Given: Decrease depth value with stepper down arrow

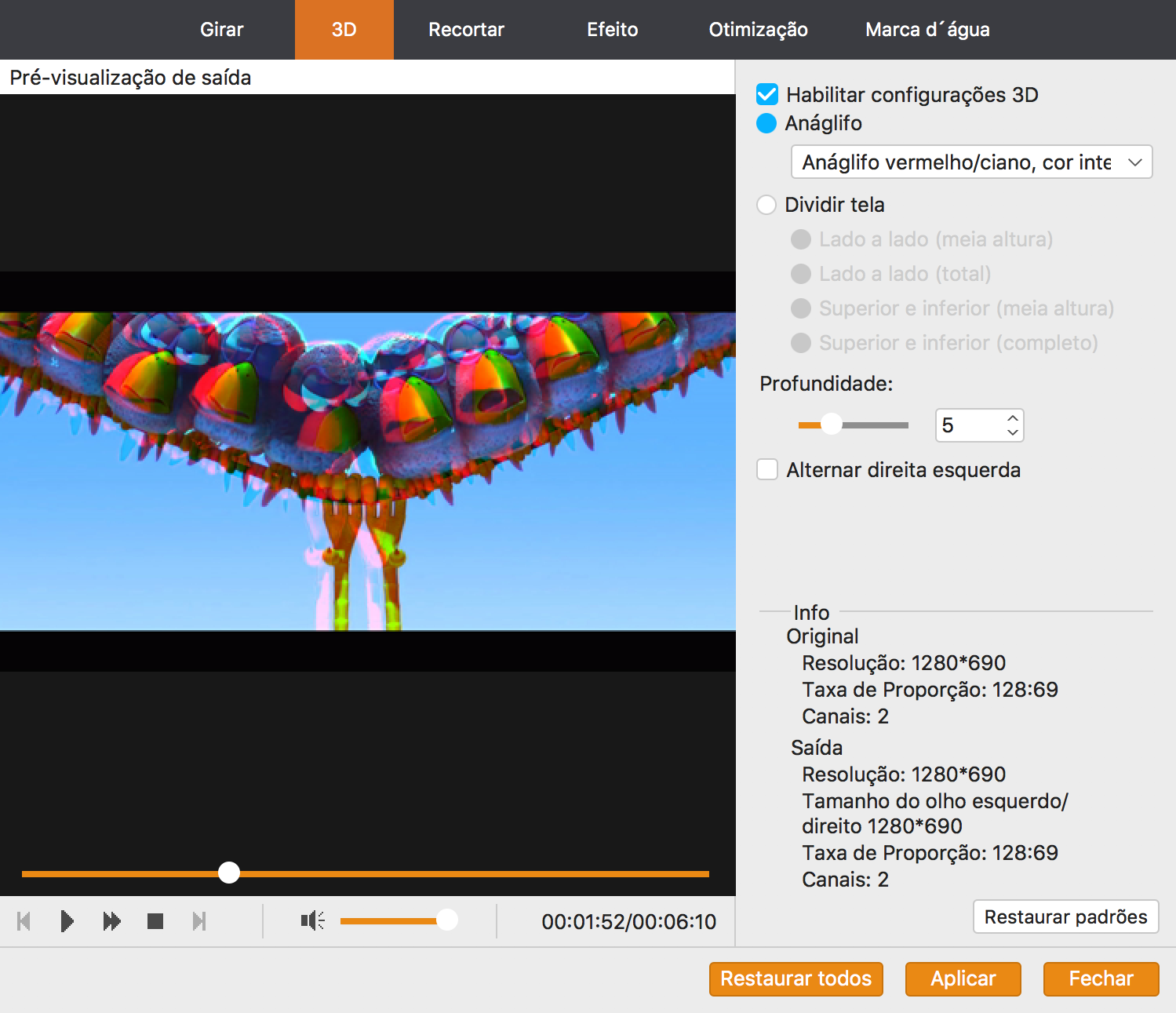Looking at the screenshot, I should [x=1013, y=432].
